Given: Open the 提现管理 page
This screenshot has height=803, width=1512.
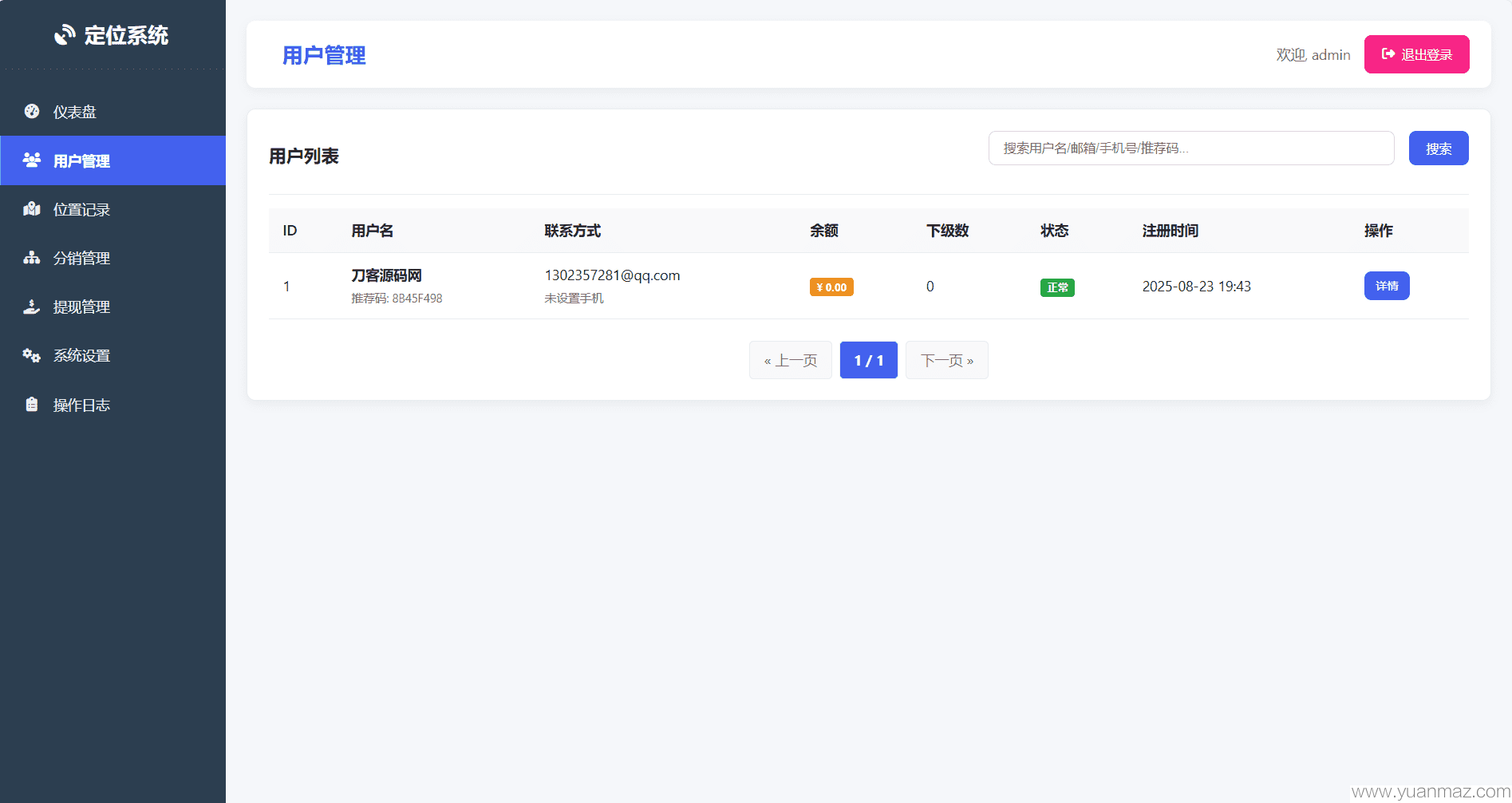Looking at the screenshot, I should pyautogui.click(x=113, y=307).
